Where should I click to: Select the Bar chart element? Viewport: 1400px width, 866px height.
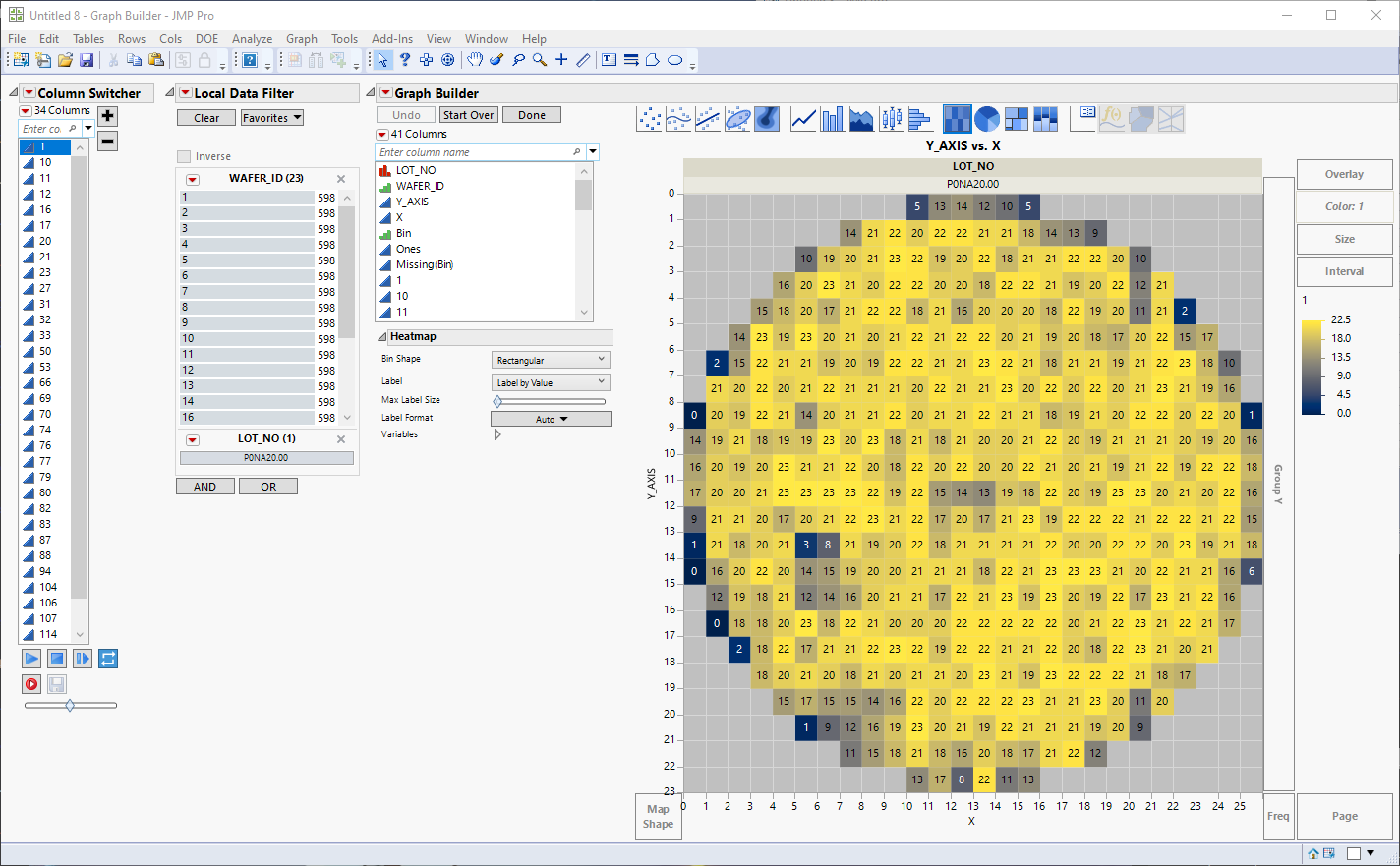tap(833, 118)
